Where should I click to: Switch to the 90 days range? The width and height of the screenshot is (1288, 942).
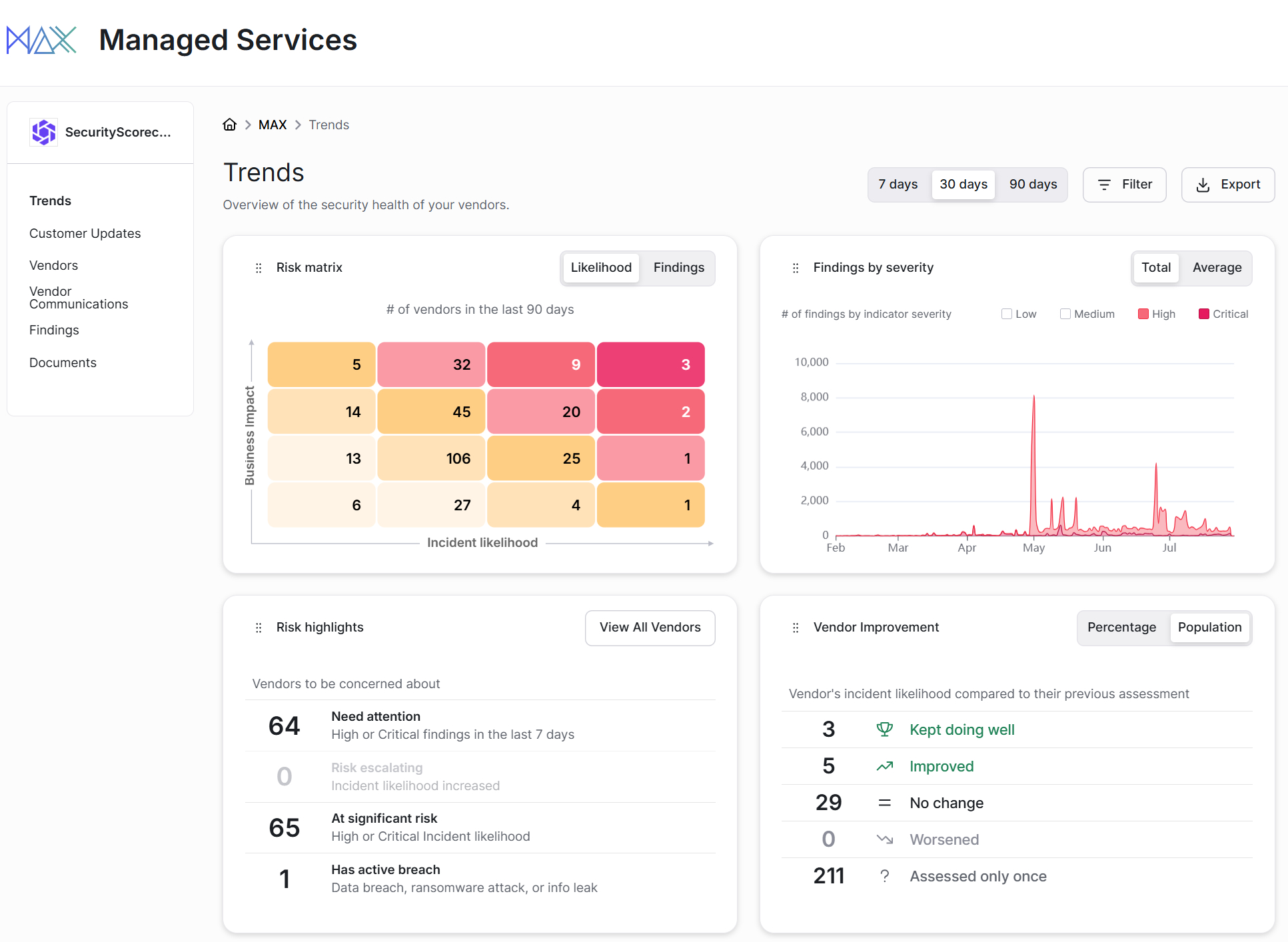coord(1033,185)
